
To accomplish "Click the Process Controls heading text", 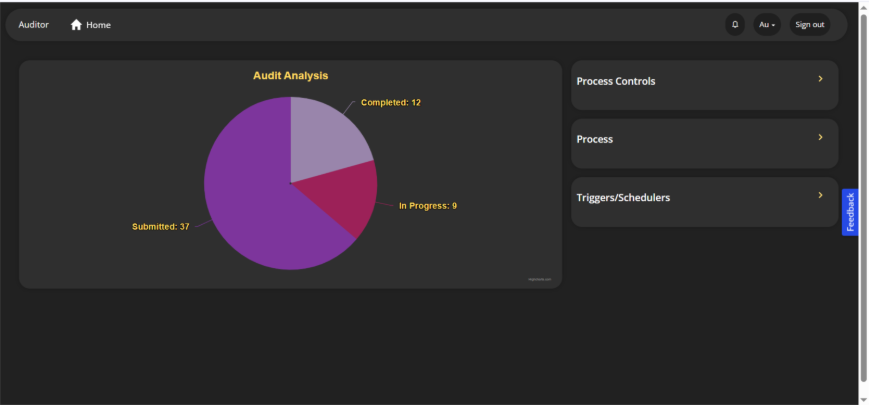I will [616, 81].
